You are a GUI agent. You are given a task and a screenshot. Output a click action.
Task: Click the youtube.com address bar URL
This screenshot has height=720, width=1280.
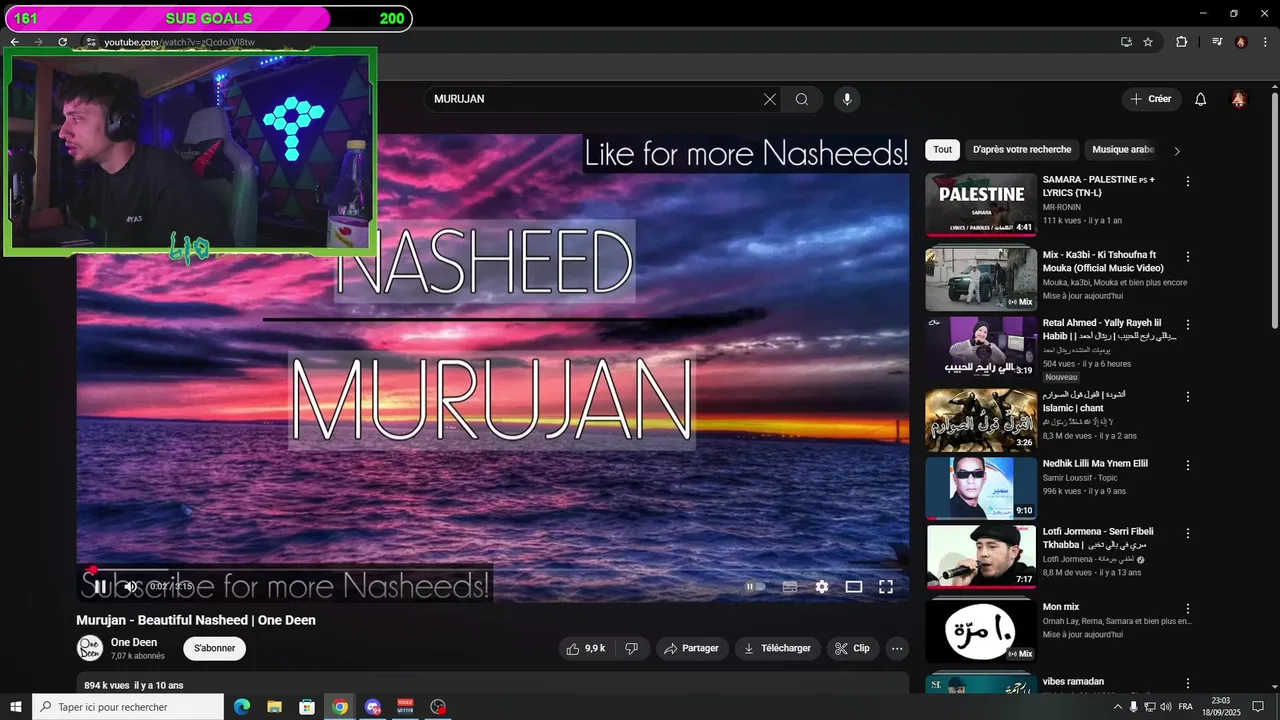[180, 42]
